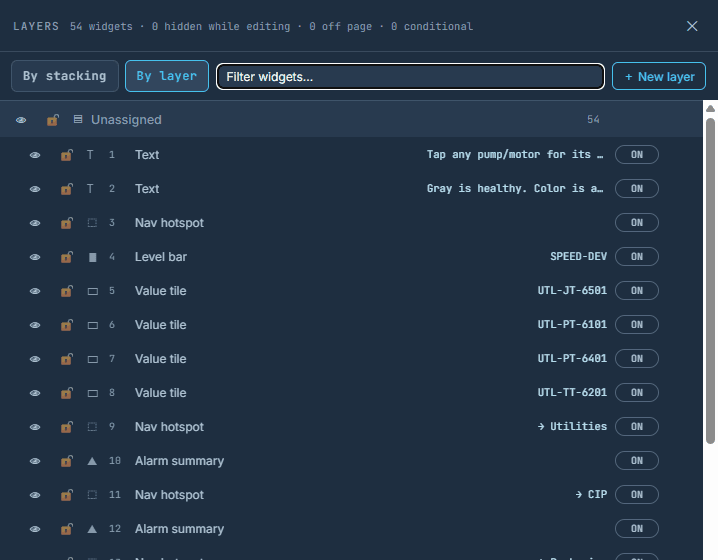Image resolution: width=718 pixels, height=560 pixels.
Task: Toggle ON switch for UTL-JT-6501
Action: pos(636,290)
